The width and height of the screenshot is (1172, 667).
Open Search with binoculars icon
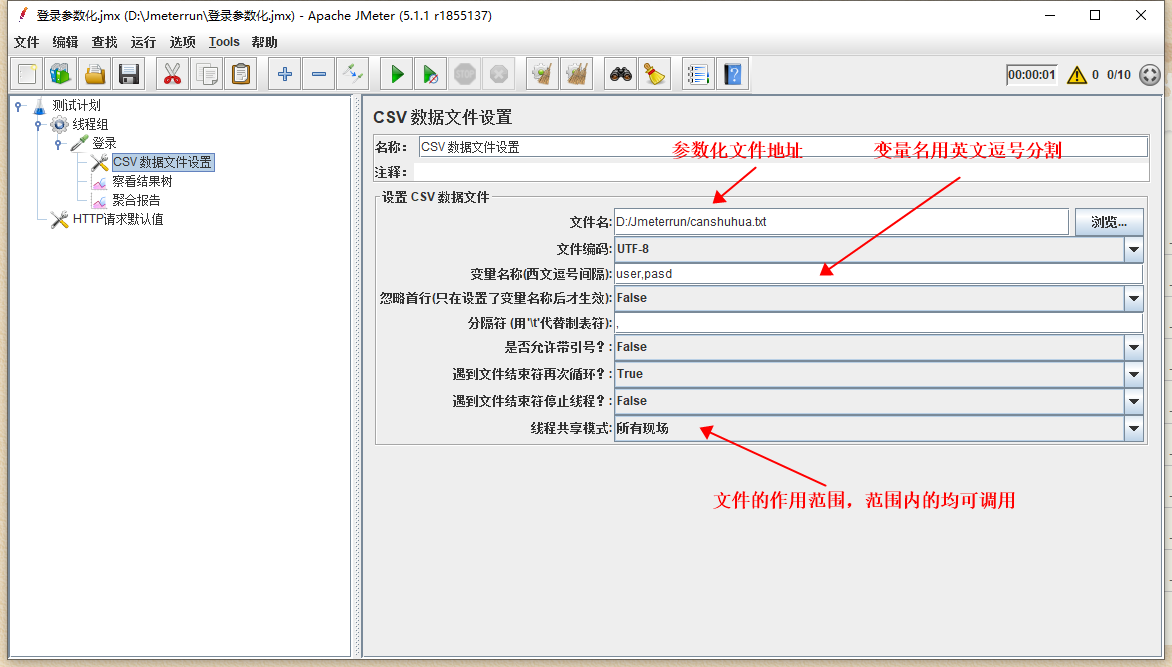click(620, 74)
